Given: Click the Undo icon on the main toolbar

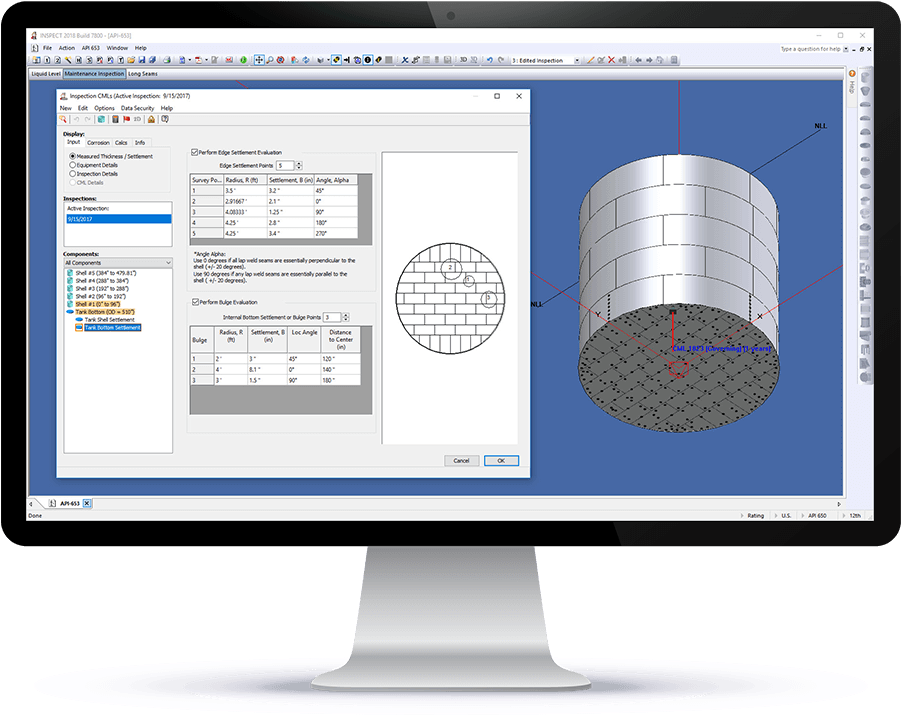Looking at the screenshot, I should pyautogui.click(x=489, y=59).
